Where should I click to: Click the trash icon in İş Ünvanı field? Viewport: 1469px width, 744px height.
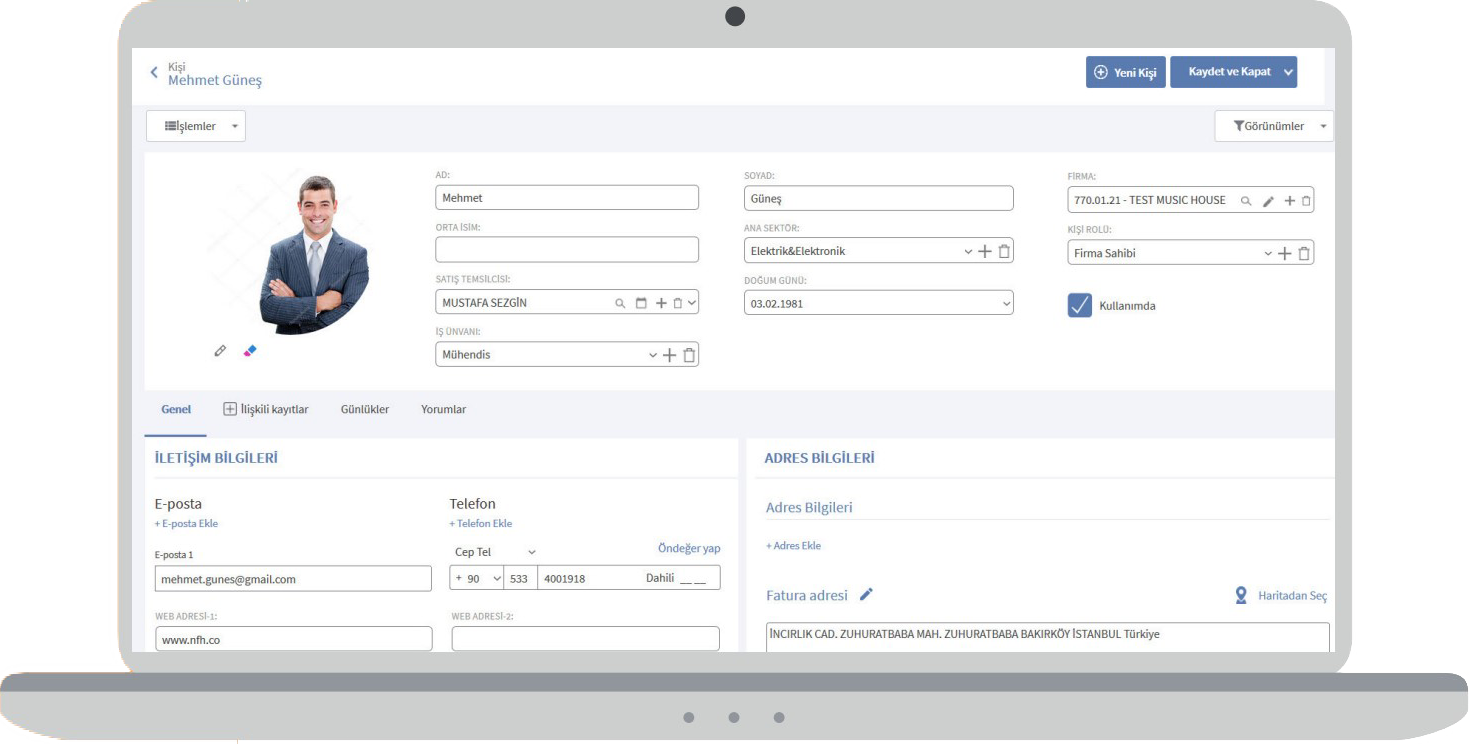pyautogui.click(x=689, y=355)
